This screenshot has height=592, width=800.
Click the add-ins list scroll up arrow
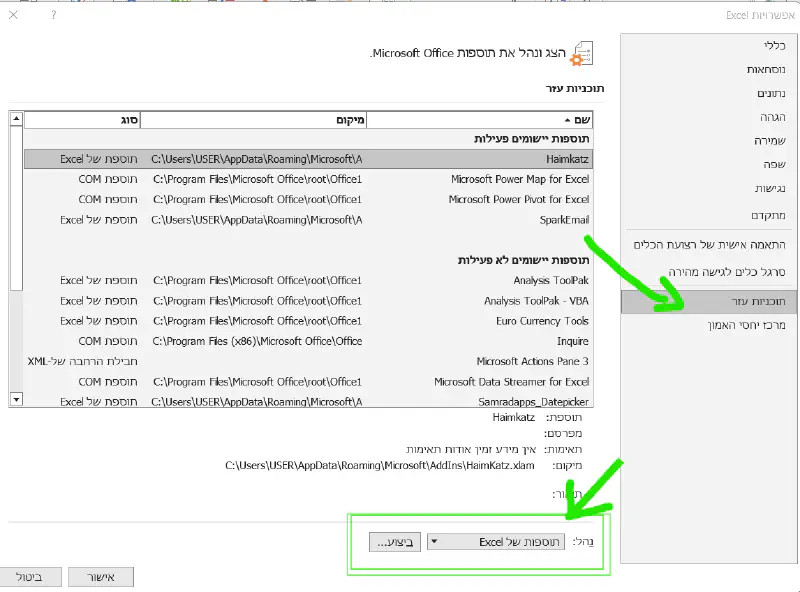(16, 118)
